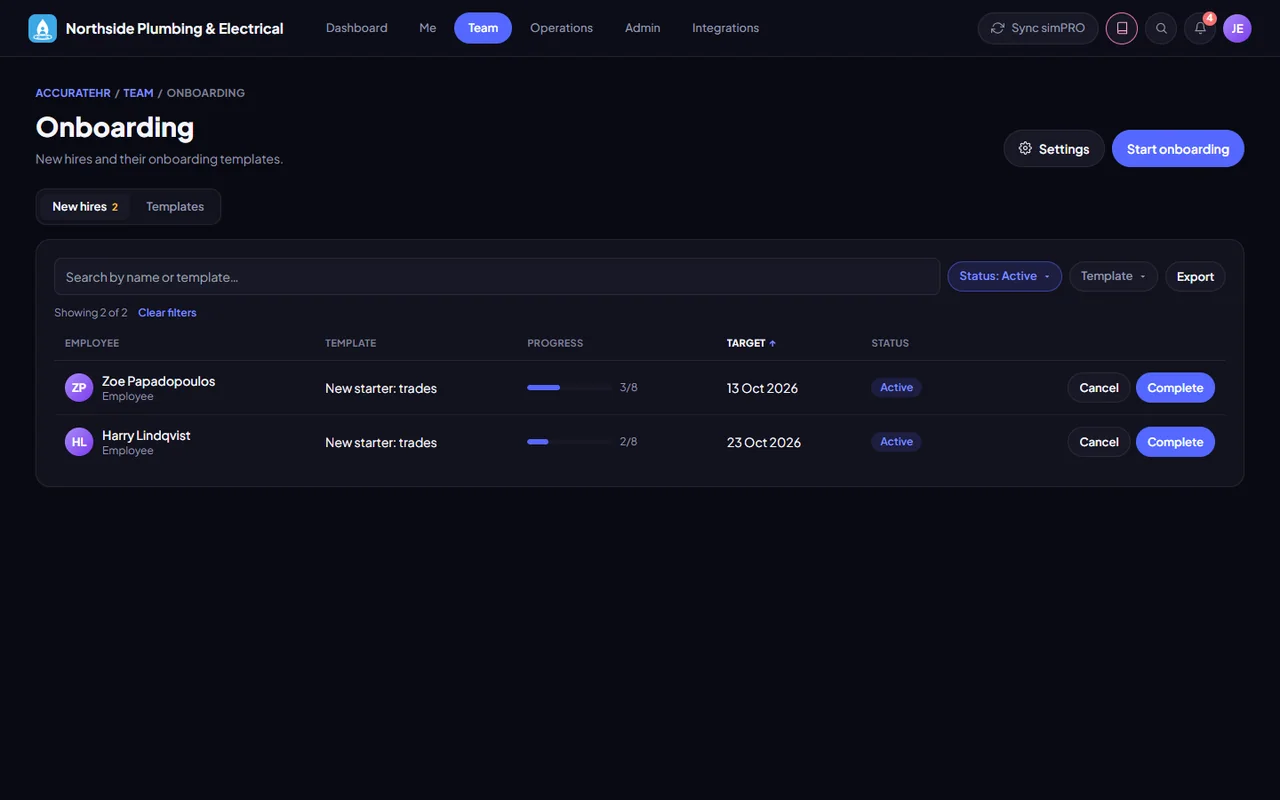
Task: Click the Zoe Papadopoulos name
Action: pyautogui.click(x=158, y=381)
